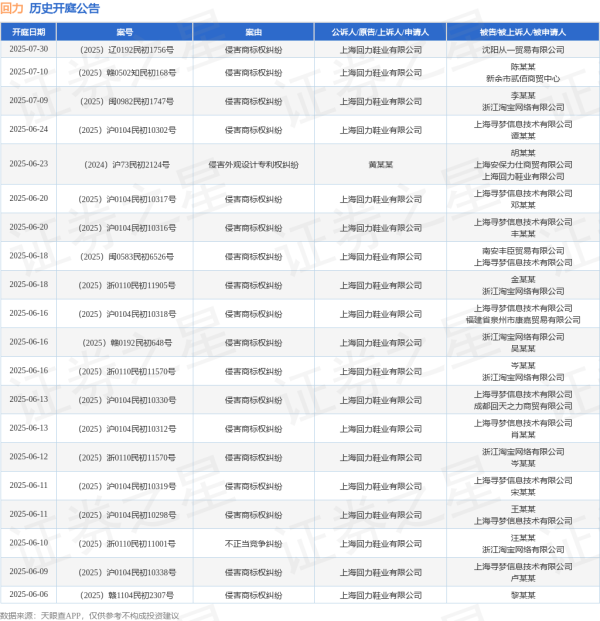Click plaintiff 黄某某
The width and height of the screenshot is (600, 621).
pos(380,164)
